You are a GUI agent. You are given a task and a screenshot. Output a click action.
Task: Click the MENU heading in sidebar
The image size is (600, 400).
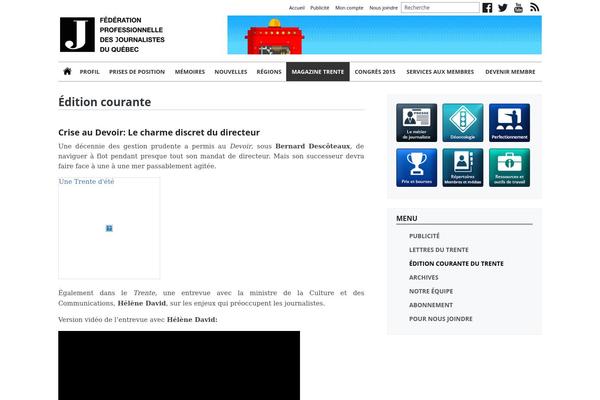click(407, 218)
